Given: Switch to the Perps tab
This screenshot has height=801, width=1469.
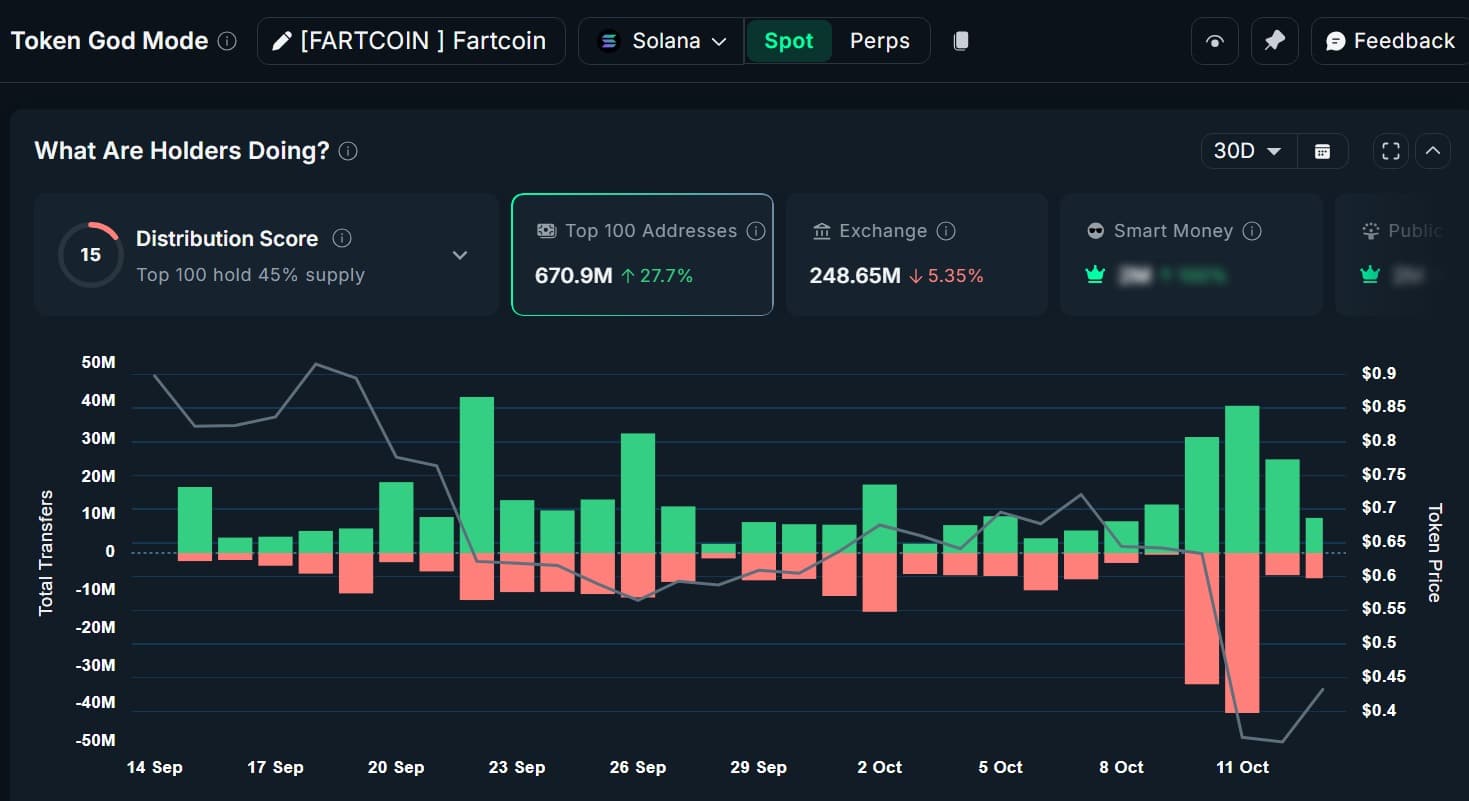Looking at the screenshot, I should 879,41.
